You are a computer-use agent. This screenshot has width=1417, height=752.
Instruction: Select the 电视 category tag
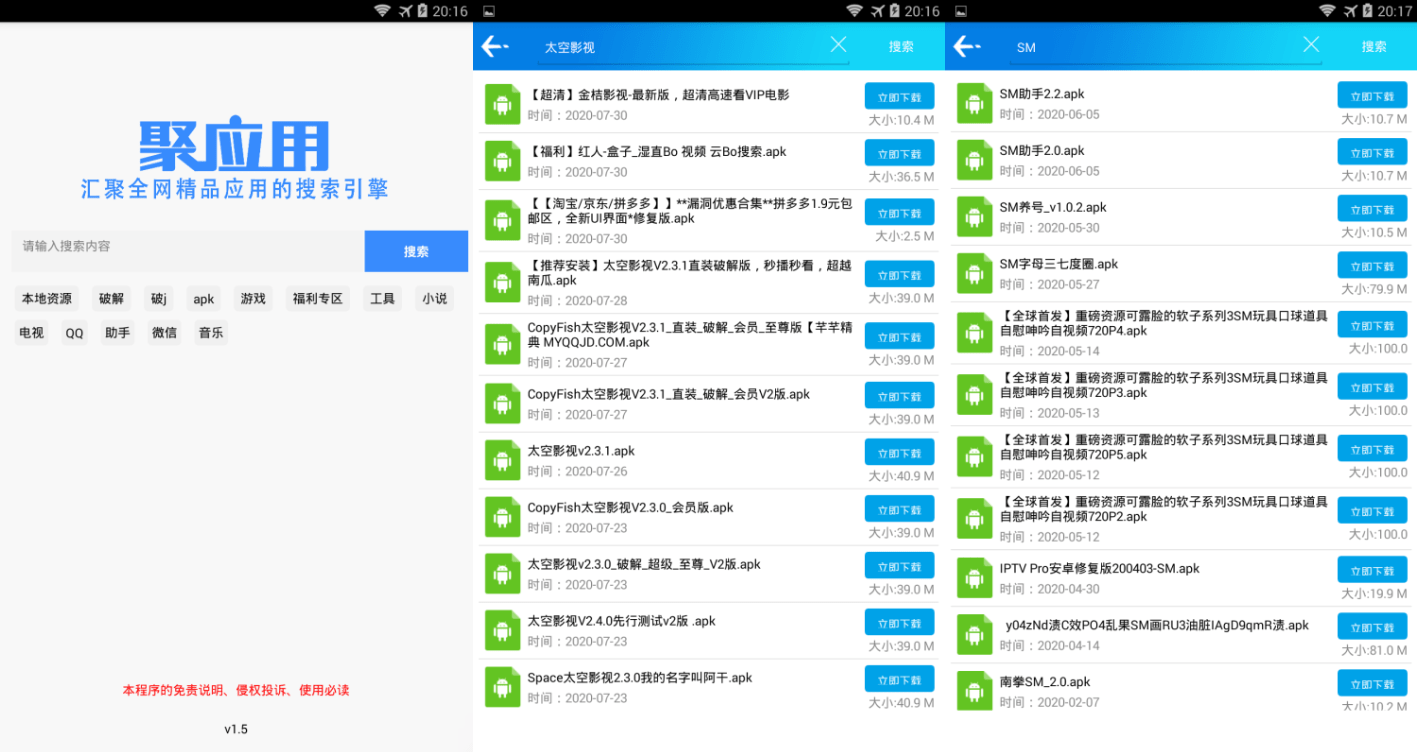(x=30, y=332)
